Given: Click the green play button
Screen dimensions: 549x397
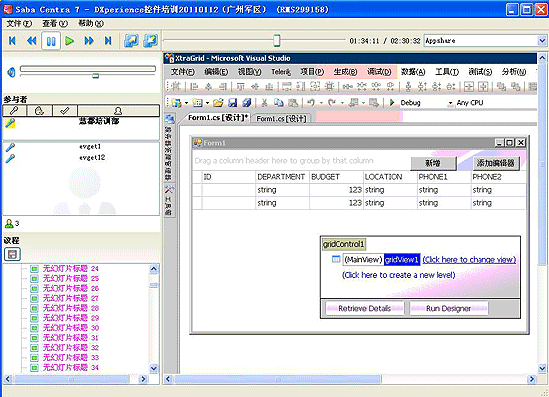Looking at the screenshot, I should (70, 41).
